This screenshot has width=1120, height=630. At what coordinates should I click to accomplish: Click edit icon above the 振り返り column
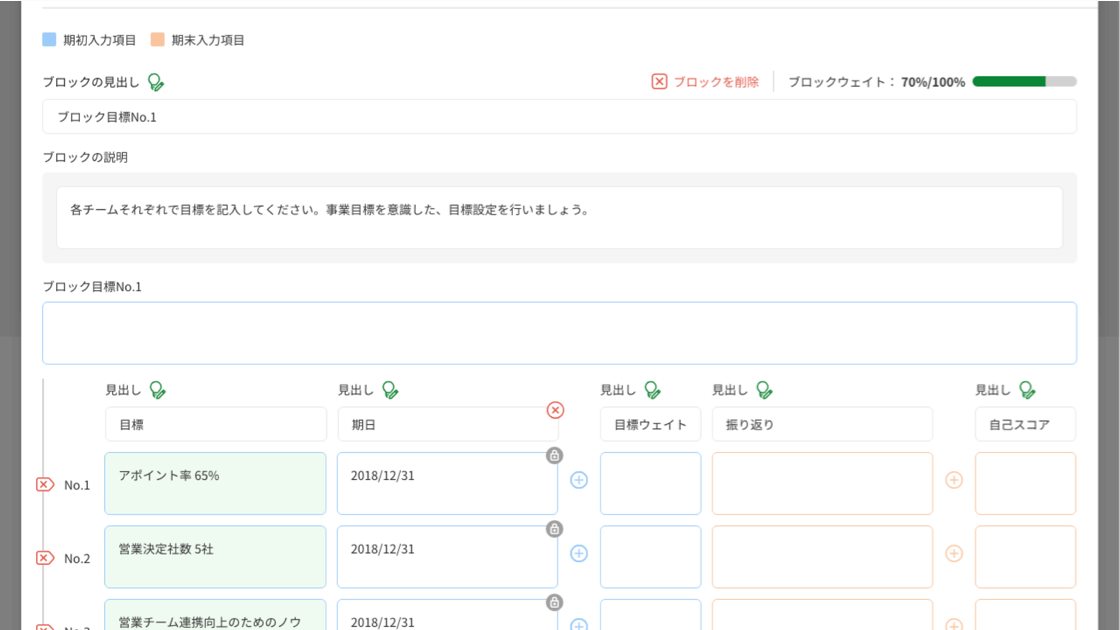[764, 390]
